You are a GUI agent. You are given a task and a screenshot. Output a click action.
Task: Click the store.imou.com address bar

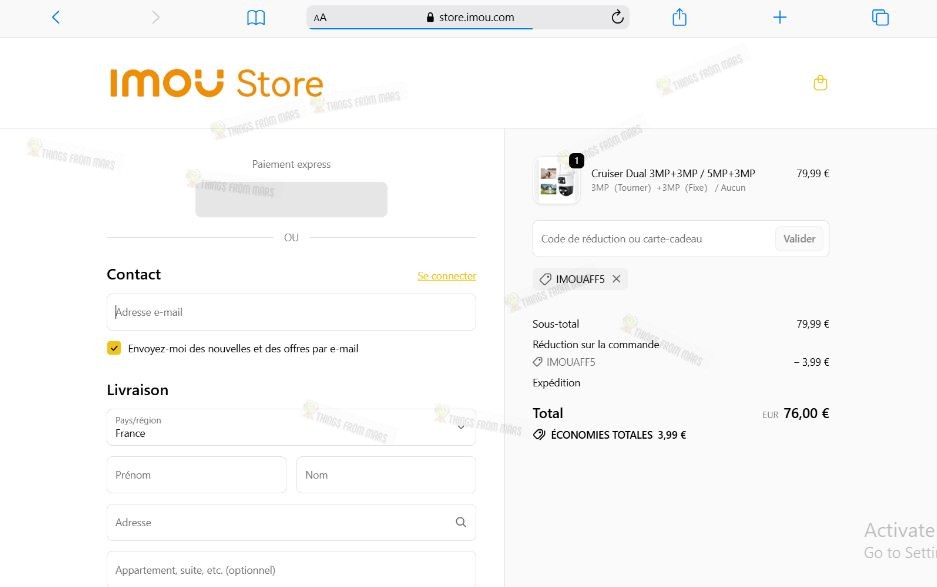tap(468, 17)
